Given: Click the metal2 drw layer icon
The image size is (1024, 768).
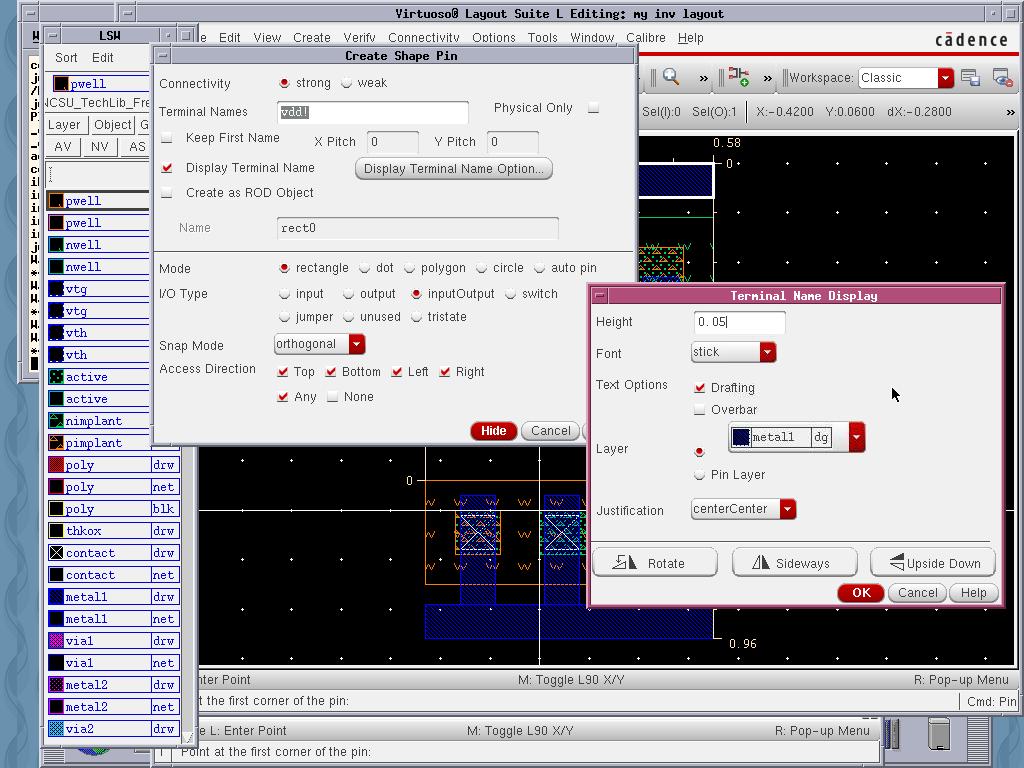Looking at the screenshot, I should point(56,684).
